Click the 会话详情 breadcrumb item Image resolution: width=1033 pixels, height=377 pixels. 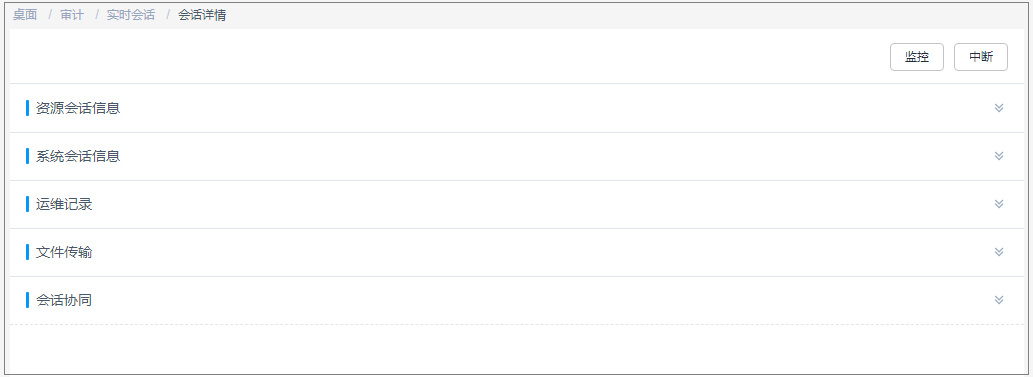point(202,15)
